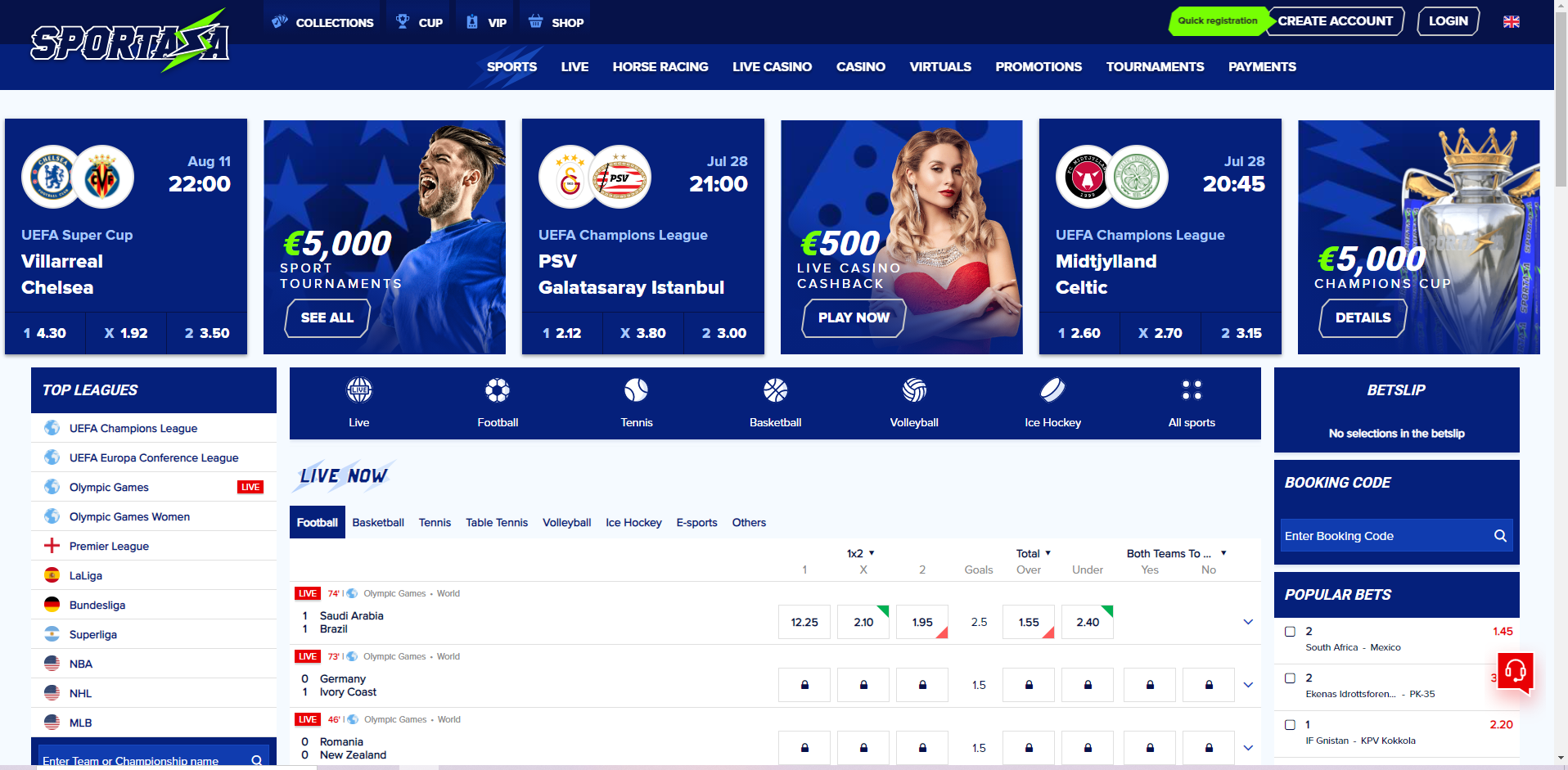This screenshot has width=1568, height=770.
Task: Choose the Volleyball icon
Action: [x=914, y=391]
